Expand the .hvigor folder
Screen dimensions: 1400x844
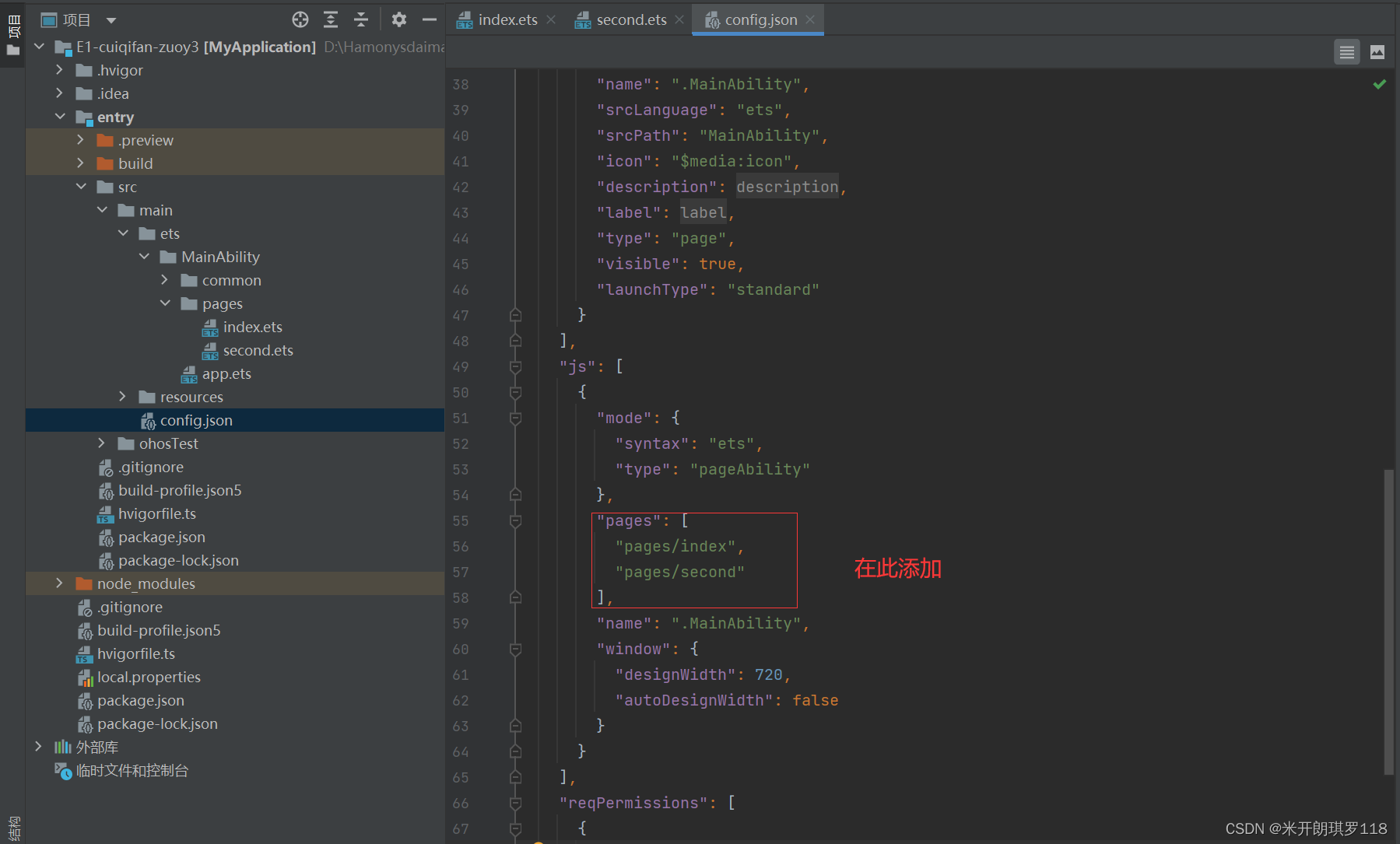(x=60, y=70)
